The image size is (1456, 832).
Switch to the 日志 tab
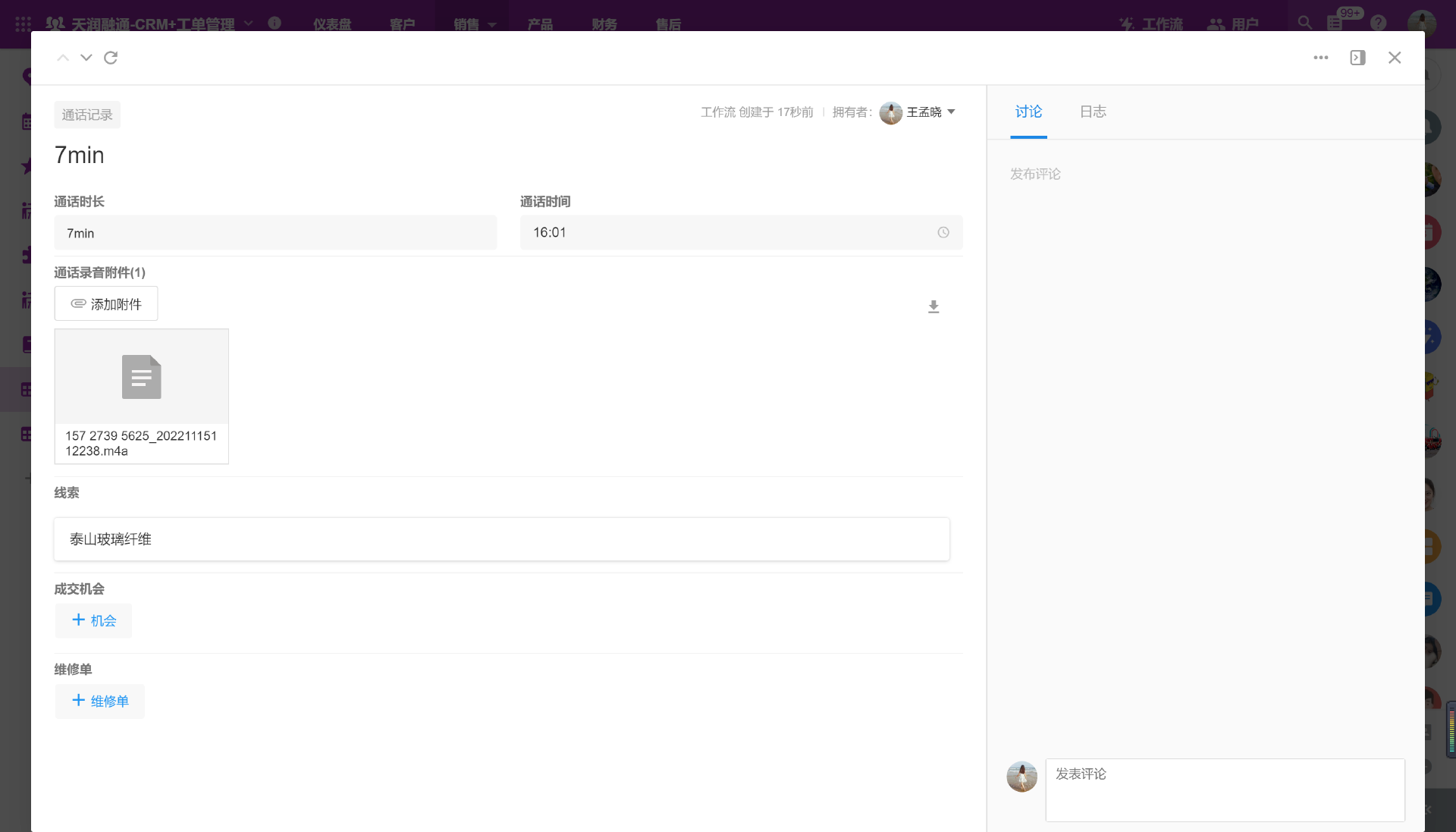[1093, 112]
